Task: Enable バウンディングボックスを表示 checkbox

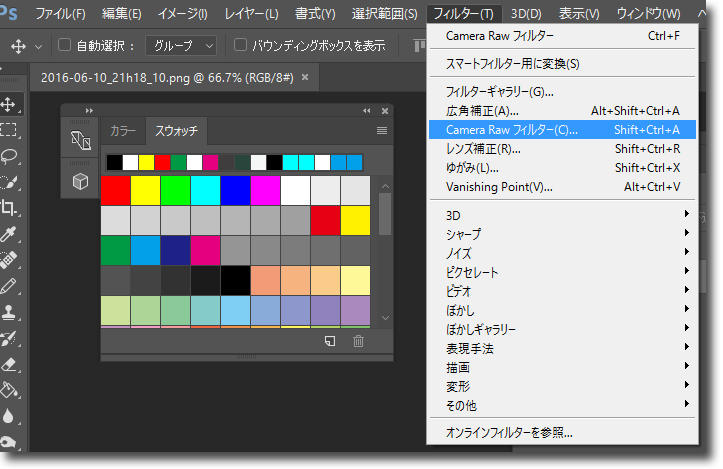Action: point(240,45)
